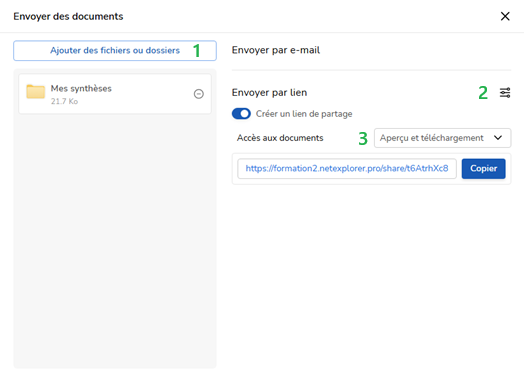
Task: Click Accès aux documents label
Action: (280, 138)
